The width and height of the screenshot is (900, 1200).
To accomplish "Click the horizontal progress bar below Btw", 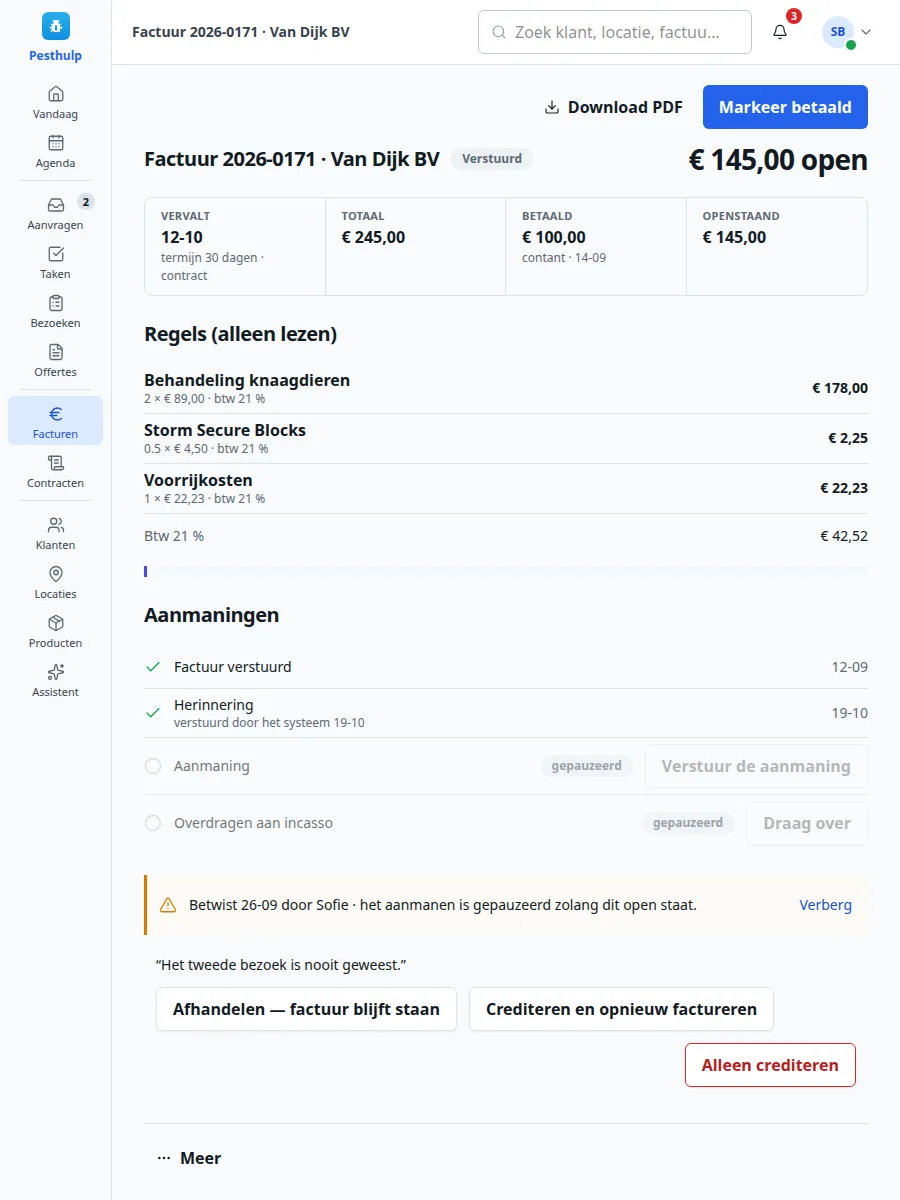I will [506, 572].
